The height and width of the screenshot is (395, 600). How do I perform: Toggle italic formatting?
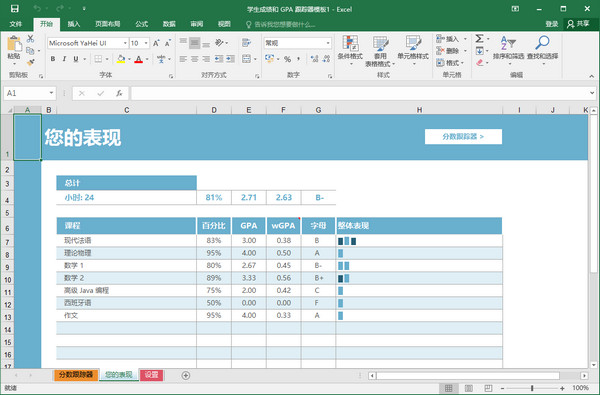pos(64,59)
